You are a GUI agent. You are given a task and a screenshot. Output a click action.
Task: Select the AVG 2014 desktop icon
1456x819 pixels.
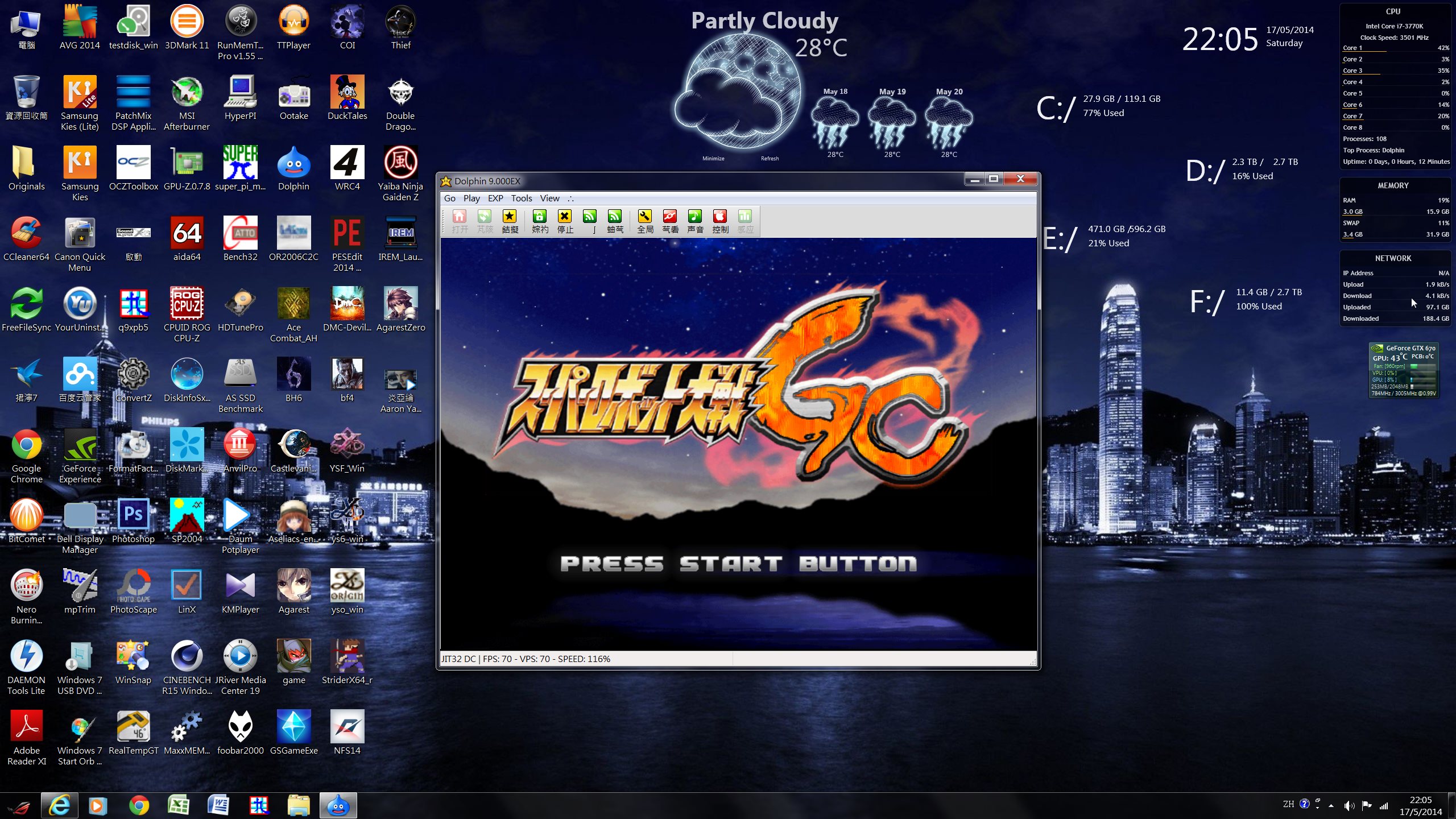click(x=80, y=27)
